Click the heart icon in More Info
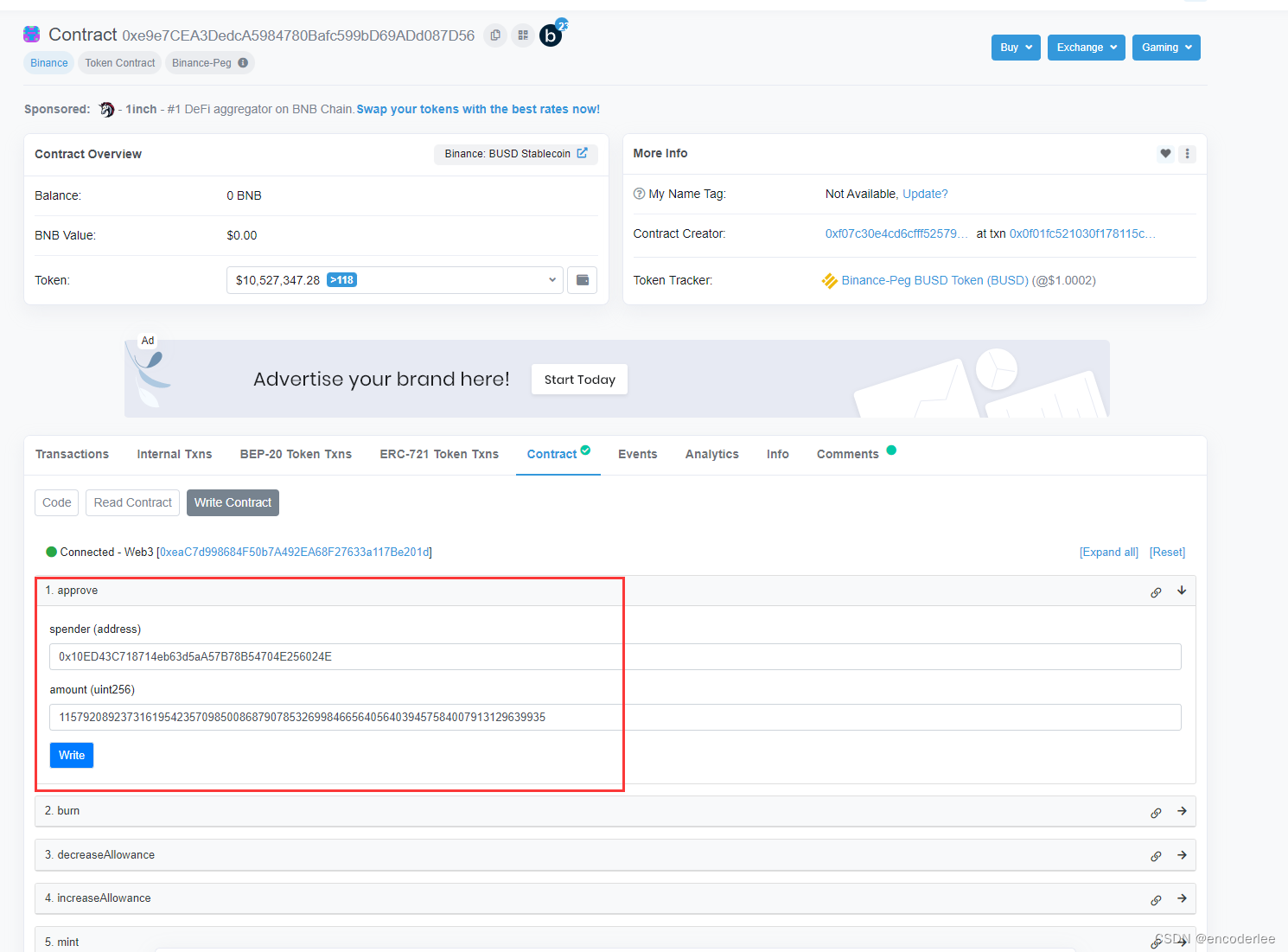1288x952 pixels. pyautogui.click(x=1165, y=154)
